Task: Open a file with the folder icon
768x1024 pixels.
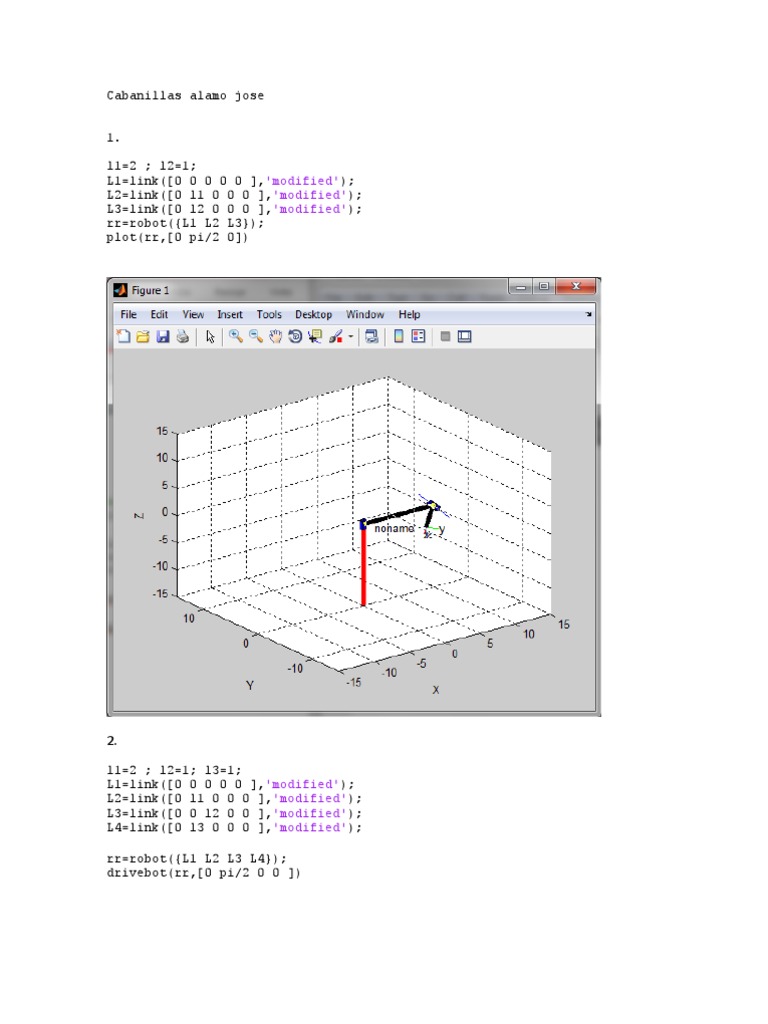Action: tap(143, 336)
